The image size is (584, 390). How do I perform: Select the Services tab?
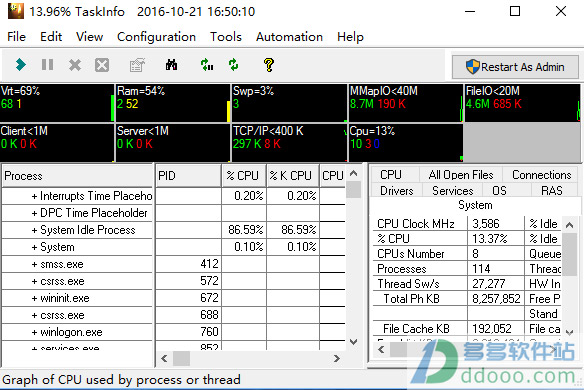453,191
